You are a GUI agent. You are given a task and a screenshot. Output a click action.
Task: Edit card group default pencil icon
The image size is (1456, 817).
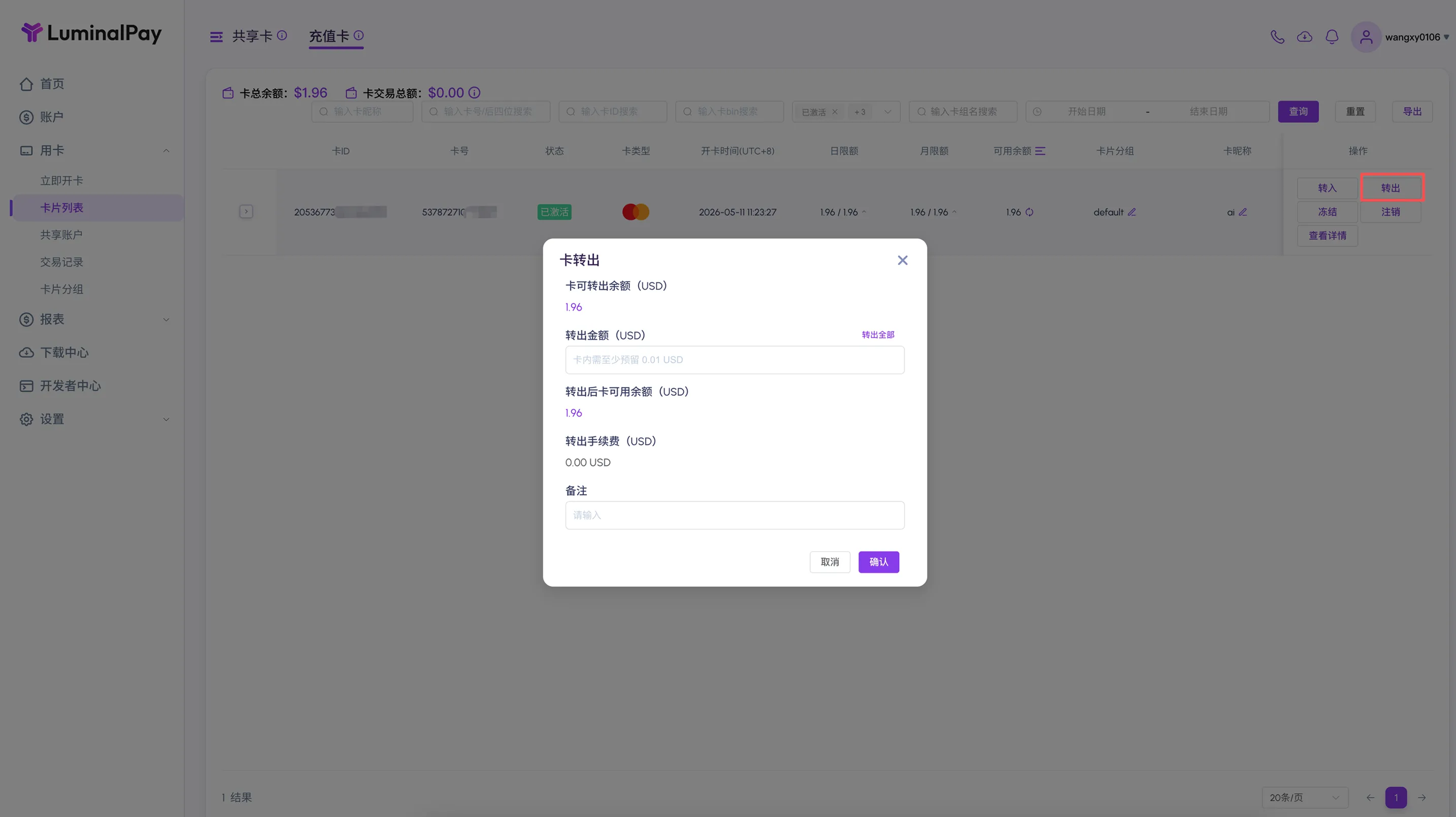coord(1131,213)
